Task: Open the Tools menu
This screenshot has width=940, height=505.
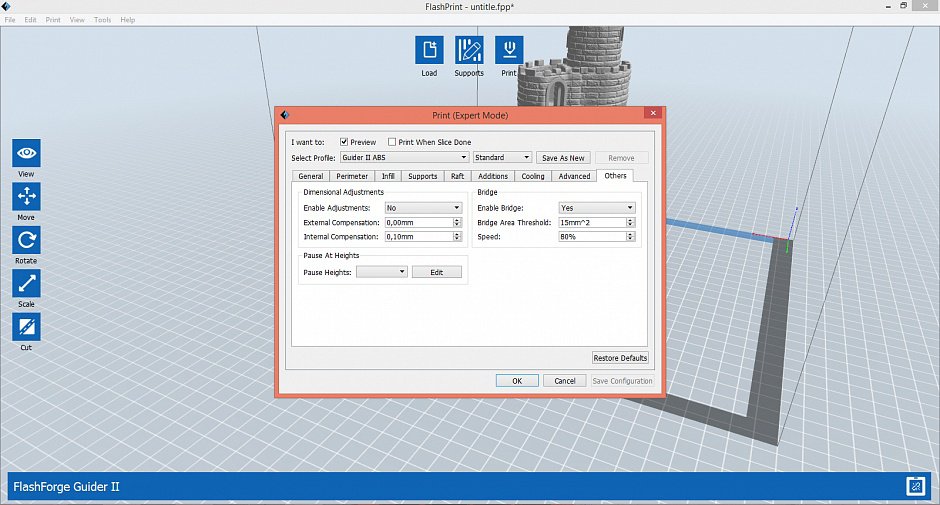Action: (103, 20)
